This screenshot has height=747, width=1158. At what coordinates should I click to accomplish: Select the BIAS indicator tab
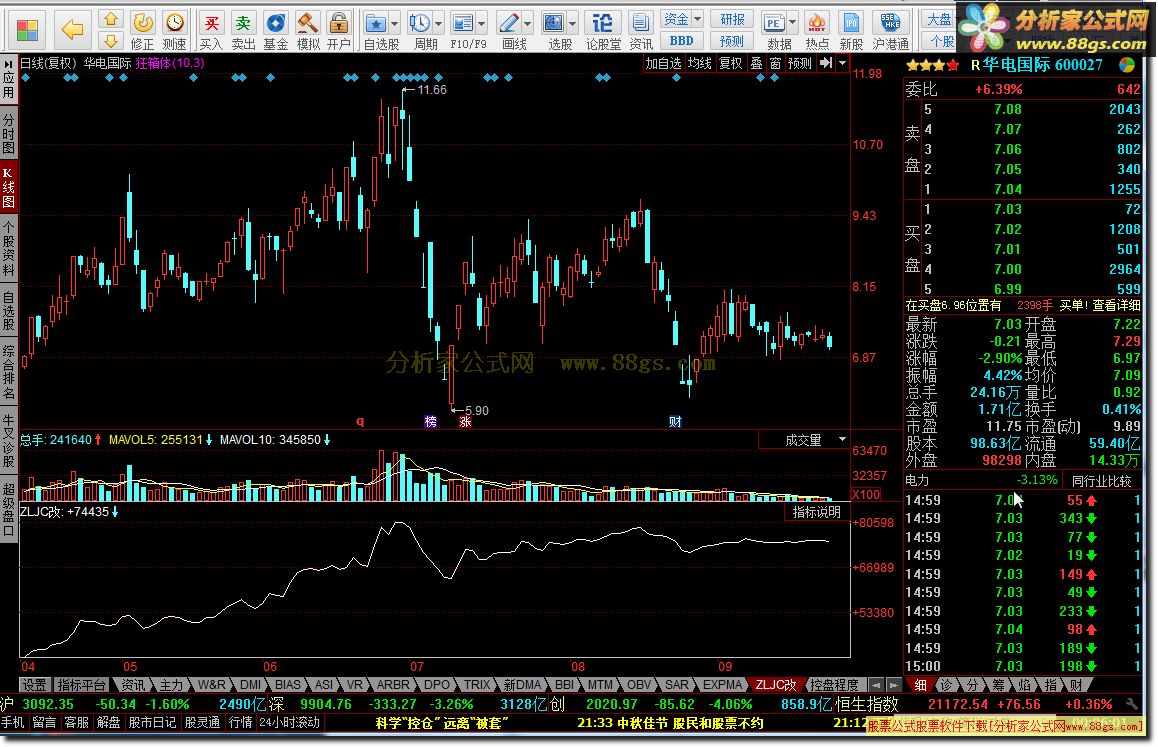[x=287, y=685]
